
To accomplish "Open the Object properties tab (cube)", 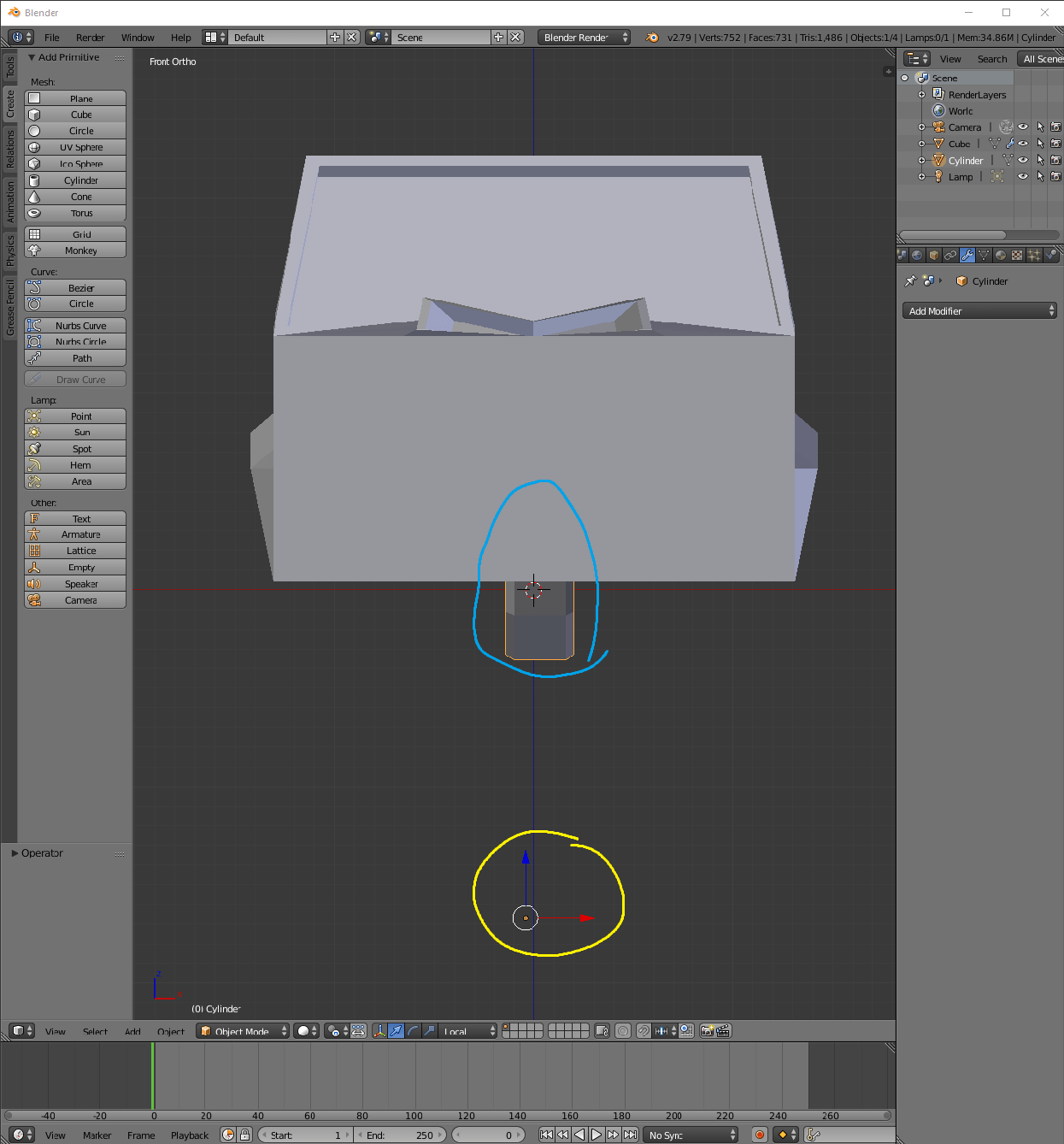I will click(934, 255).
